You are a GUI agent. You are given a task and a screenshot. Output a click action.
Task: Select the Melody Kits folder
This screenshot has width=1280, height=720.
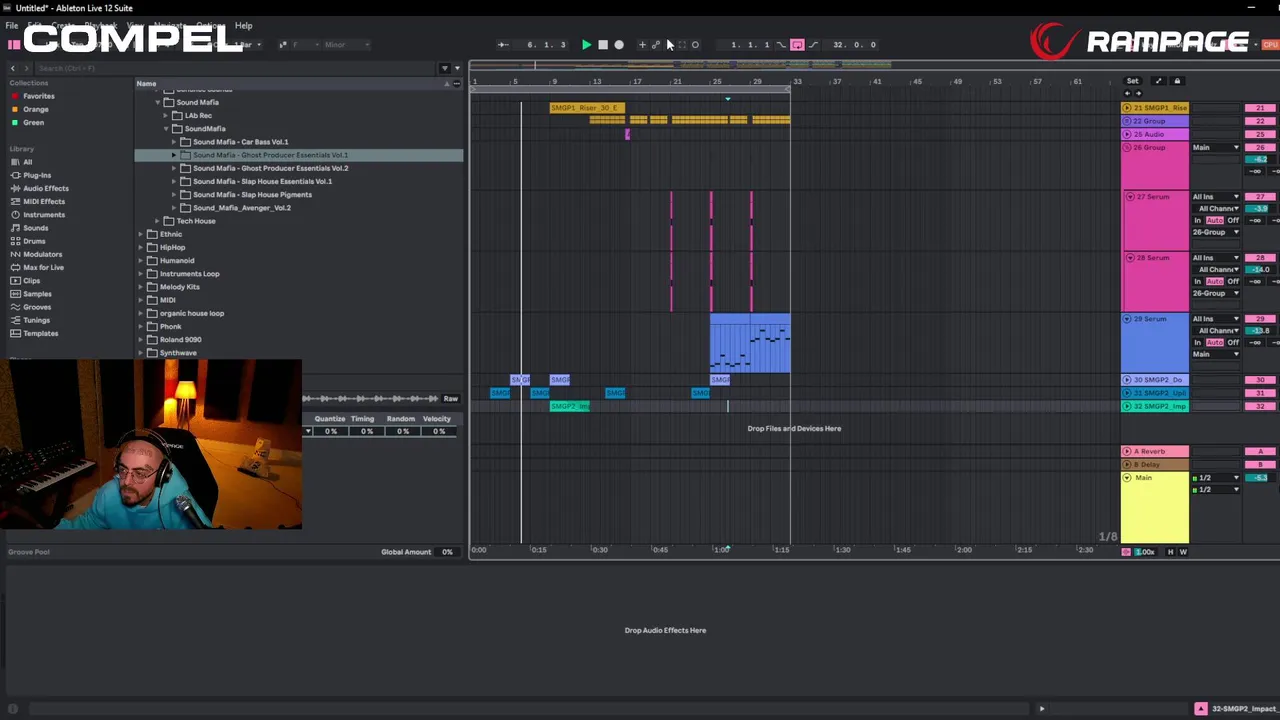pos(180,287)
